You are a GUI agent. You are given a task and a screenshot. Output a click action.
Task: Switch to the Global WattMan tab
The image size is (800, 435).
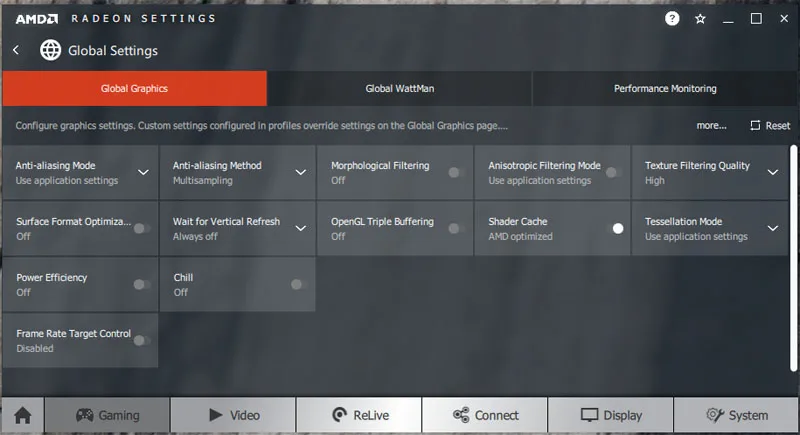tap(399, 88)
